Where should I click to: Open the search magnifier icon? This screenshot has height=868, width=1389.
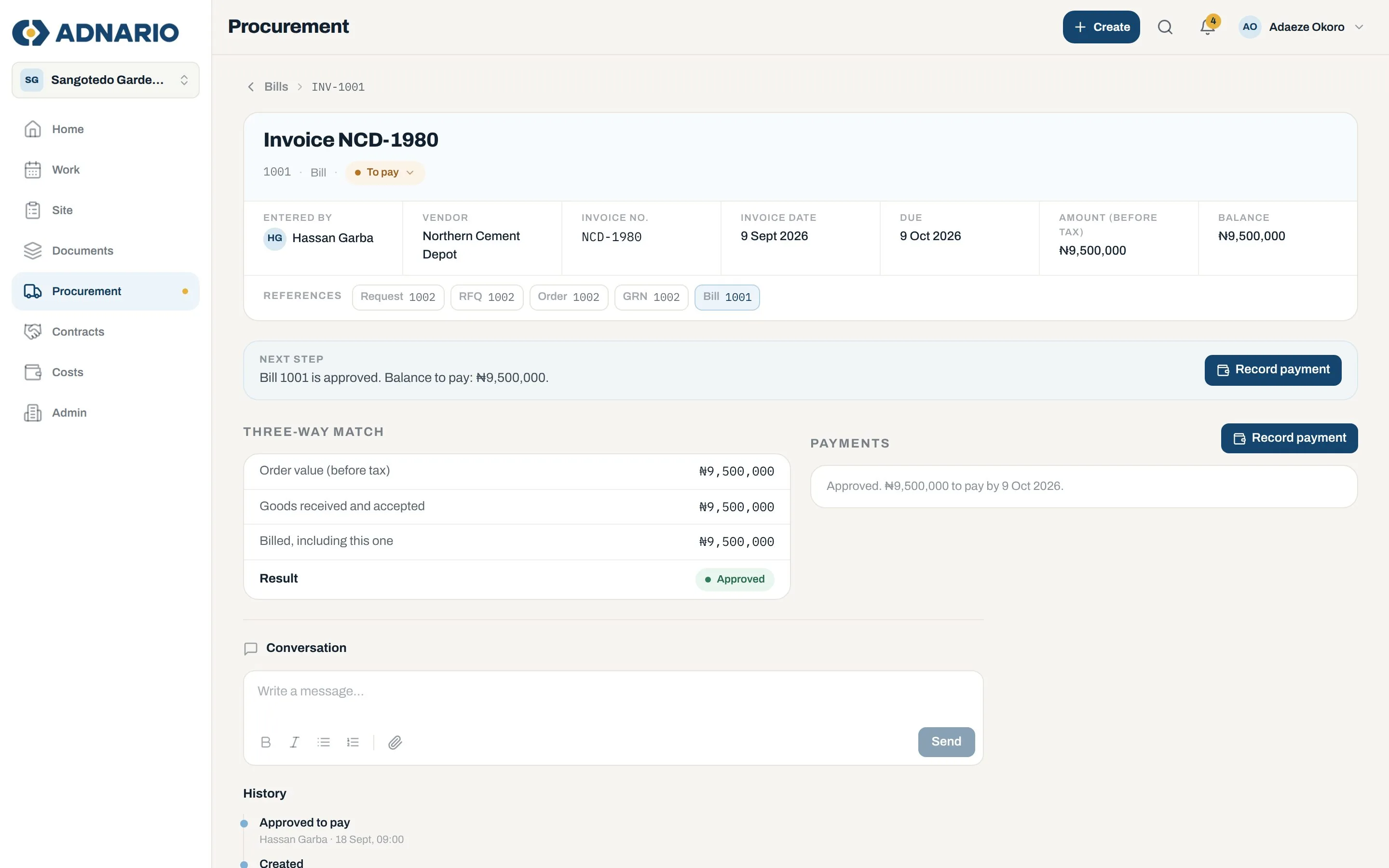click(1165, 27)
